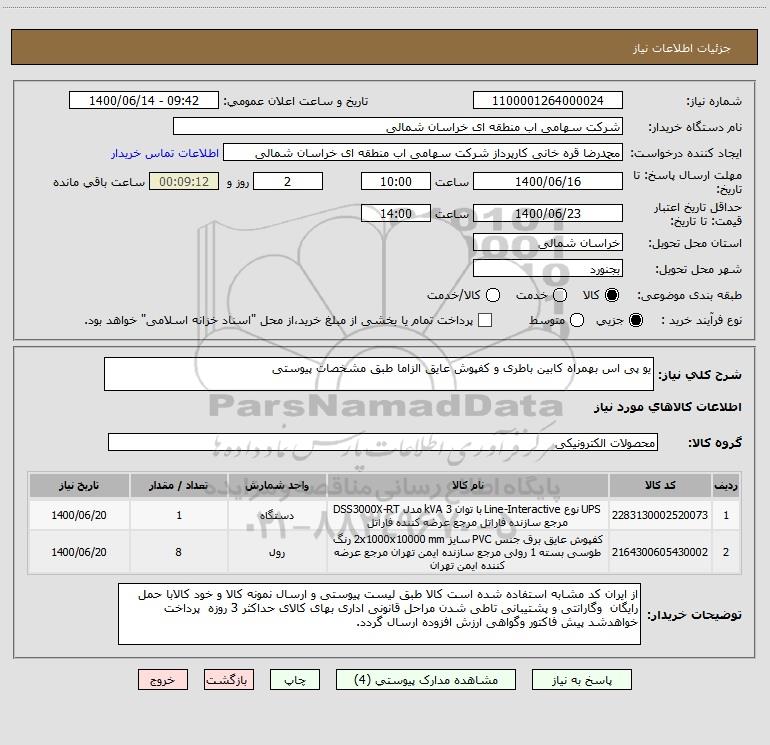Select the کالا radio button

(x=612, y=295)
